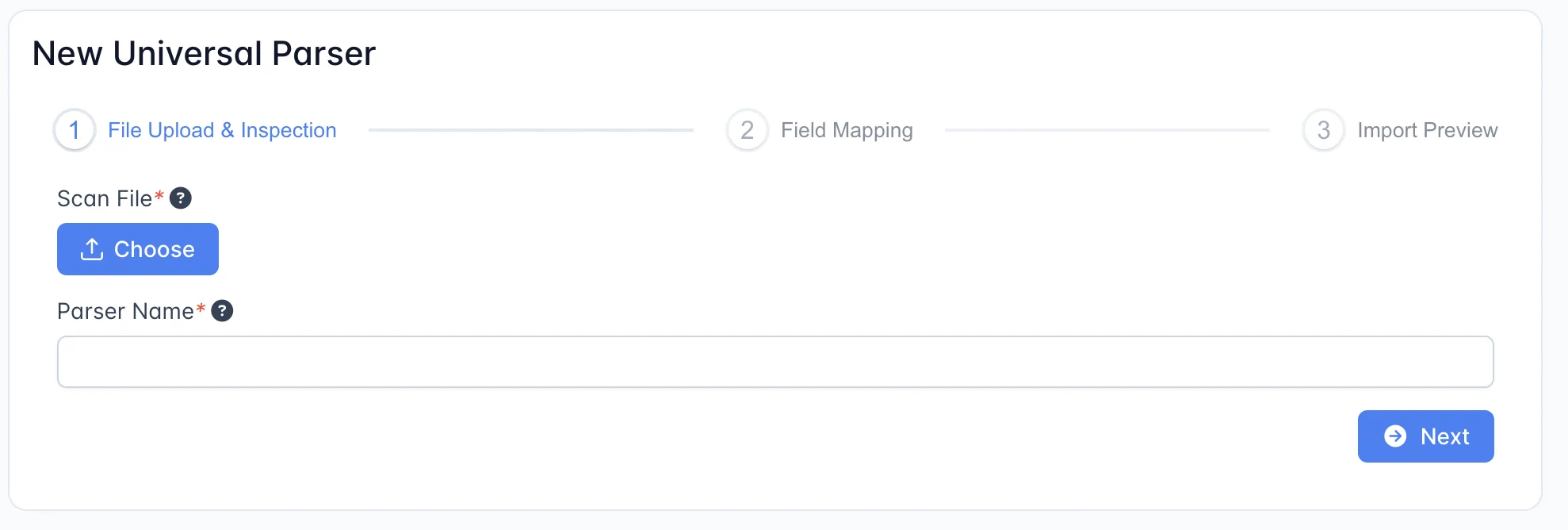Select the step 1 number circle

[75, 130]
